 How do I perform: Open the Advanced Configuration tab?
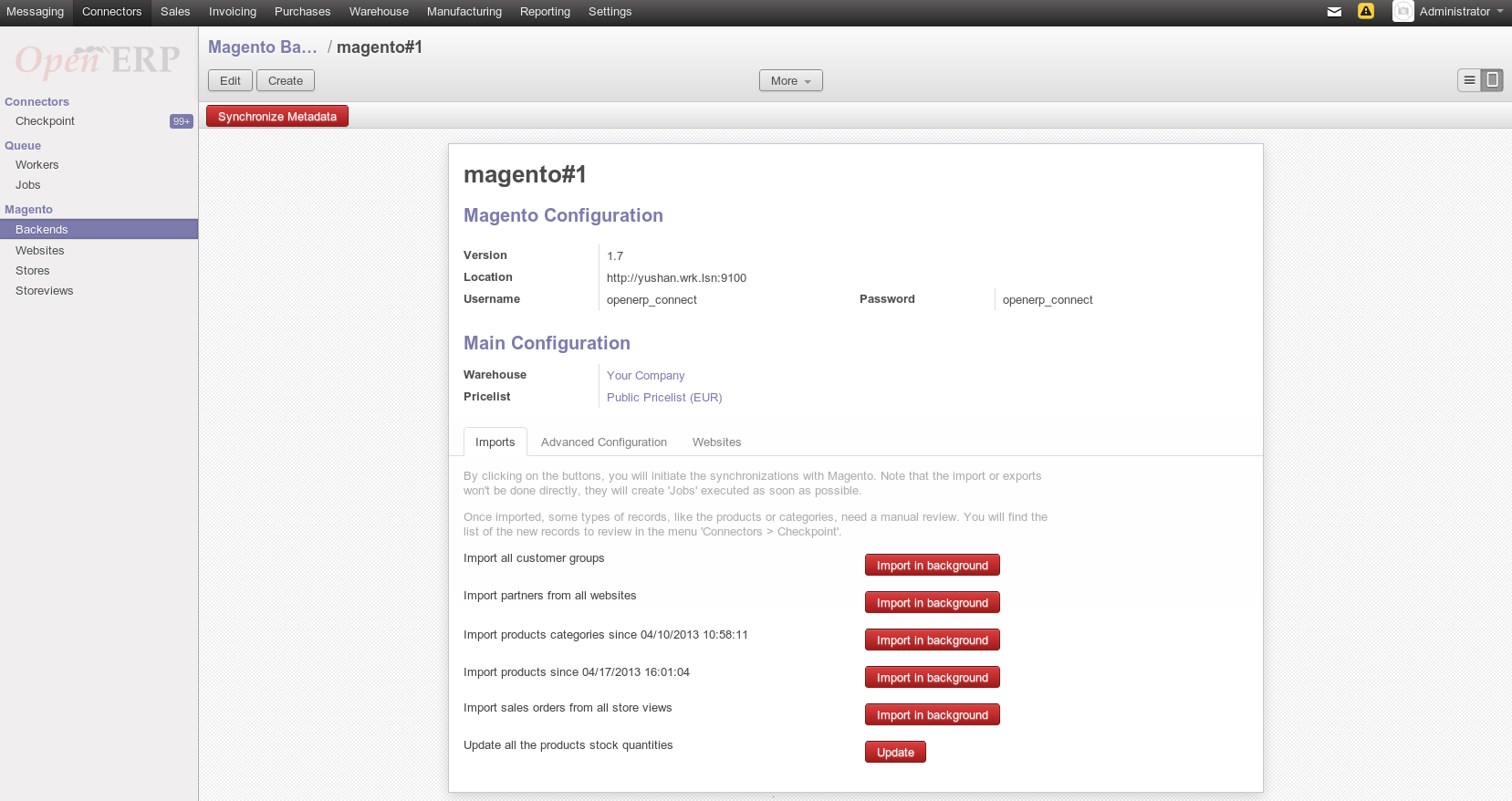click(603, 442)
